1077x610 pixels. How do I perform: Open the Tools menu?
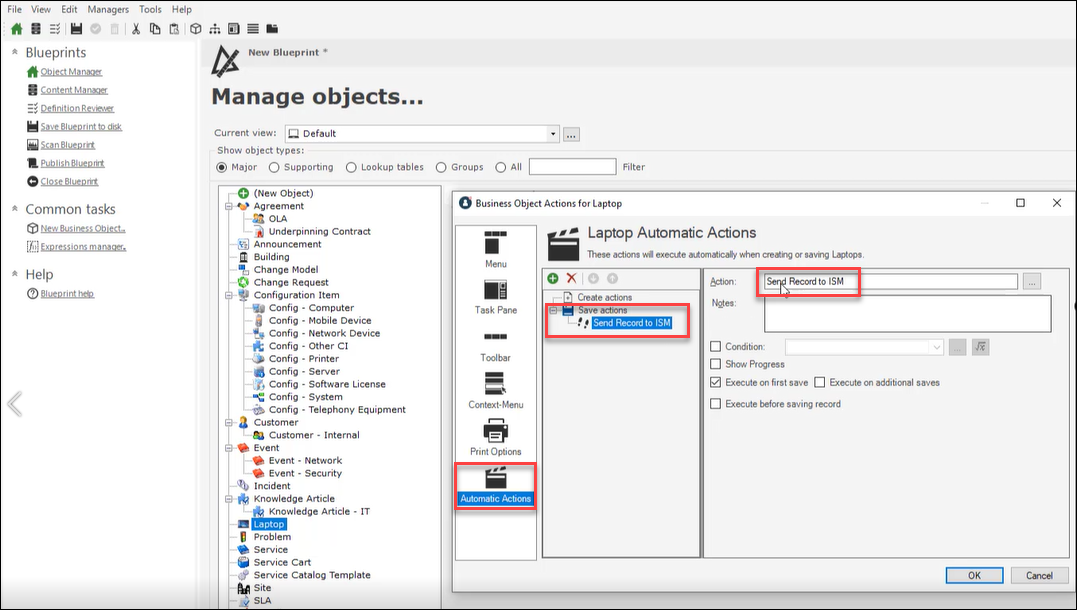point(150,9)
